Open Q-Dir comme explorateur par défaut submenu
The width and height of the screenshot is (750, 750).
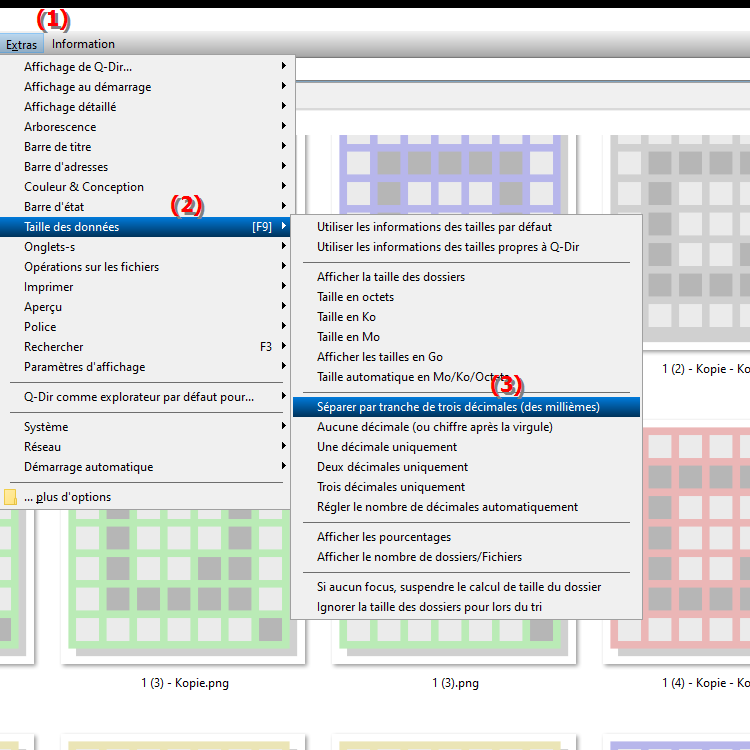pyautogui.click(x=145, y=397)
